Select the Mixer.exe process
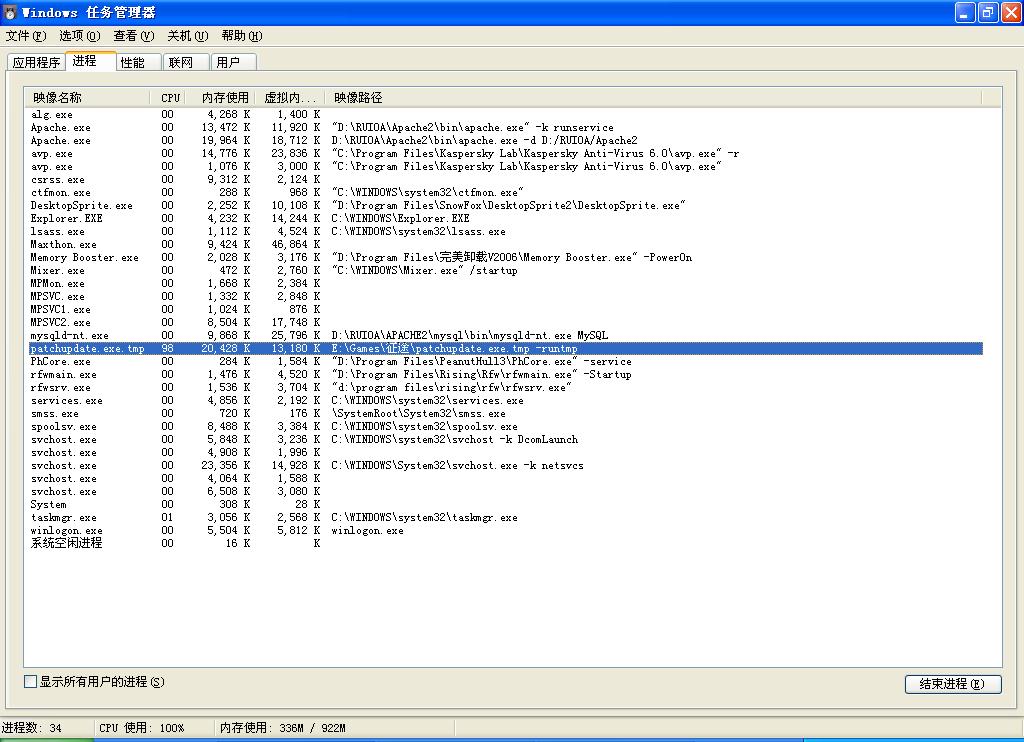The height and width of the screenshot is (742, 1024). coord(506,270)
